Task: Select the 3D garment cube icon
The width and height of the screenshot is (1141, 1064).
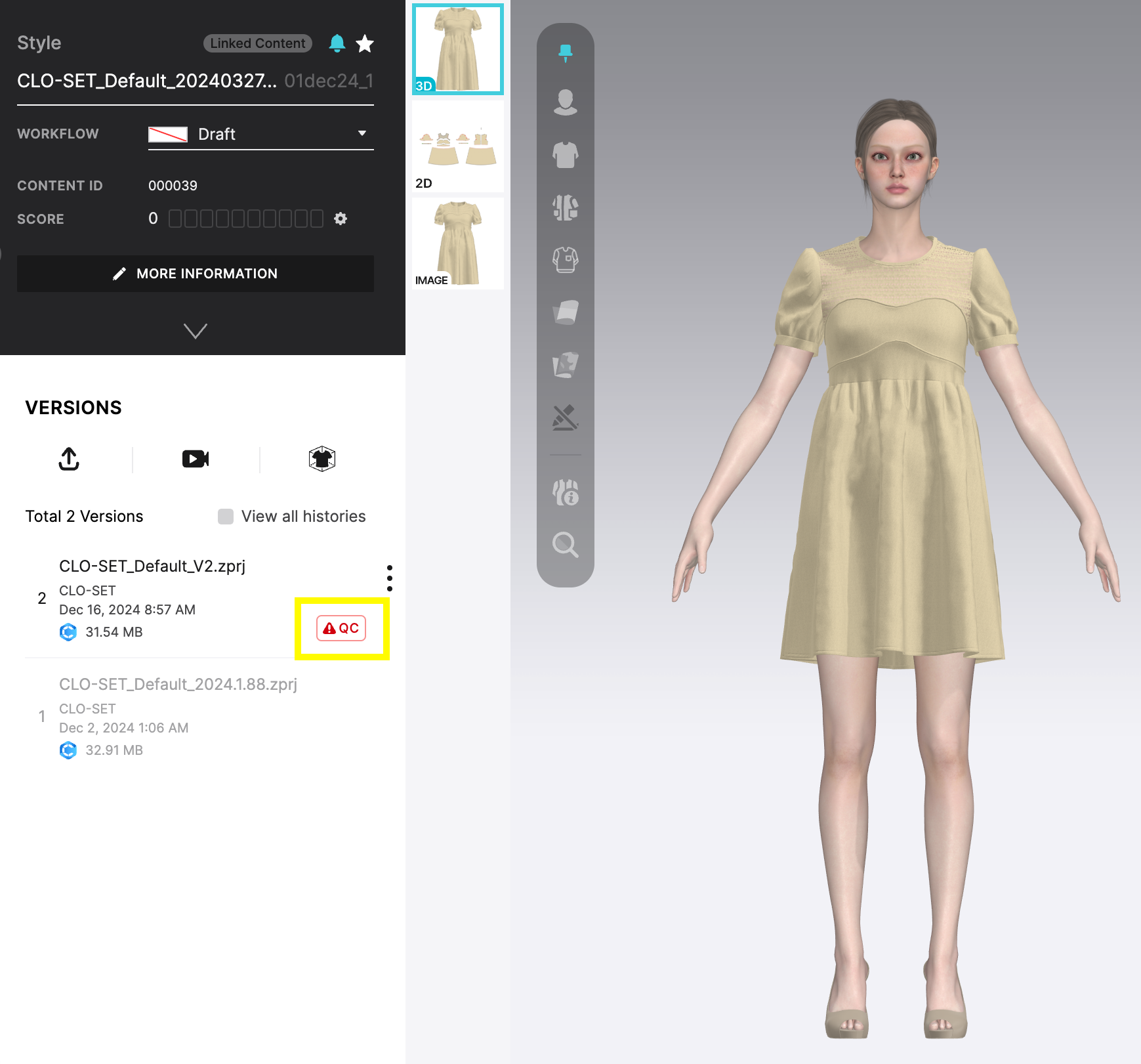Action: pyautogui.click(x=321, y=459)
